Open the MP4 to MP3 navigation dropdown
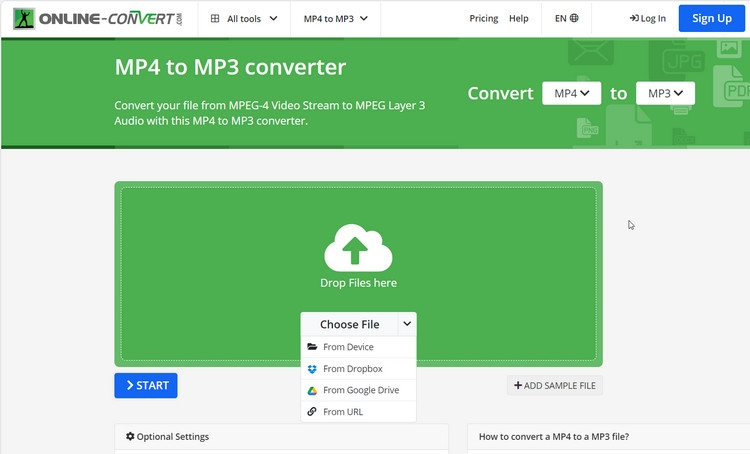This screenshot has width=750, height=454. (x=335, y=19)
